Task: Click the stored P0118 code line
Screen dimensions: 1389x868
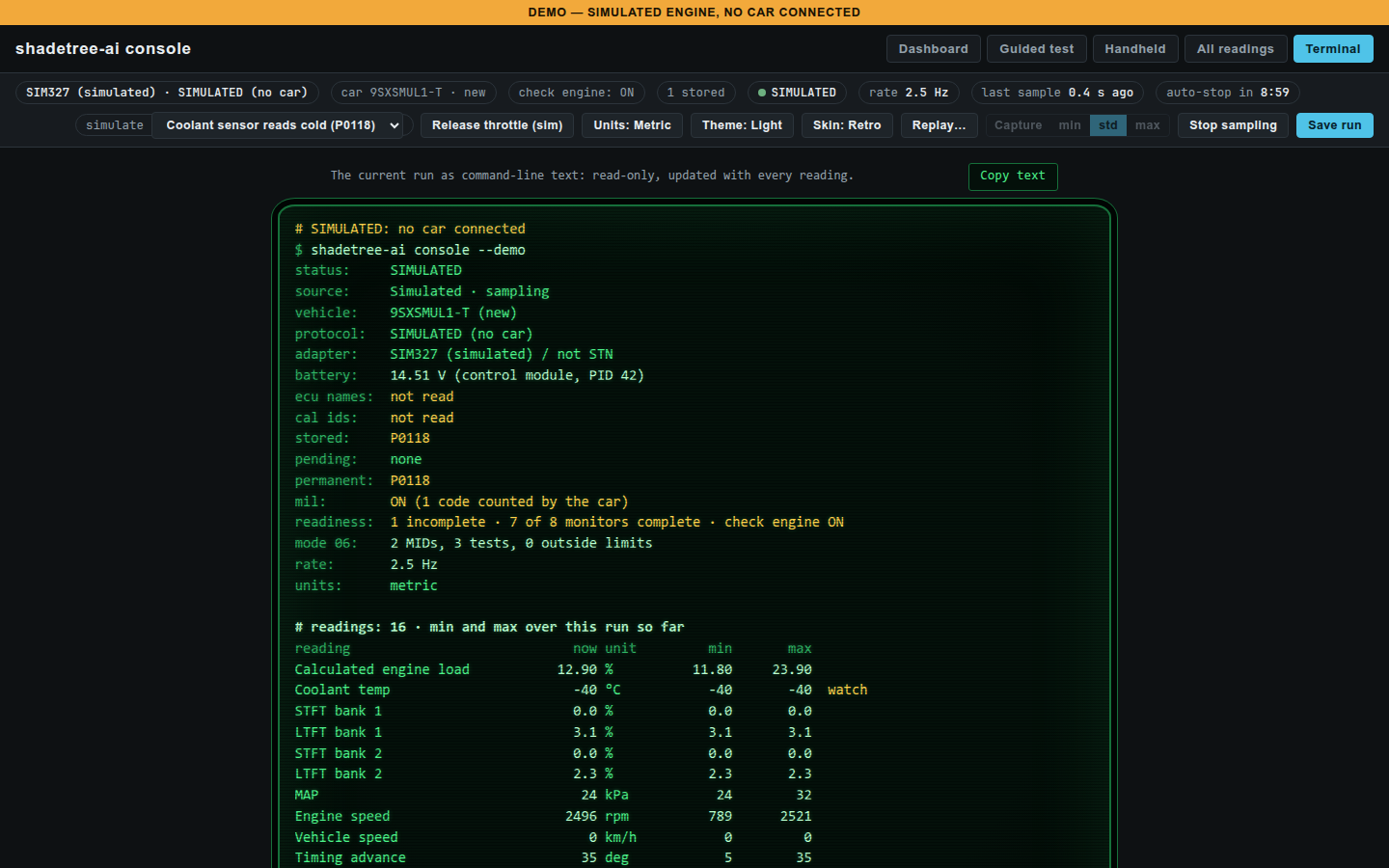Action: point(363,439)
